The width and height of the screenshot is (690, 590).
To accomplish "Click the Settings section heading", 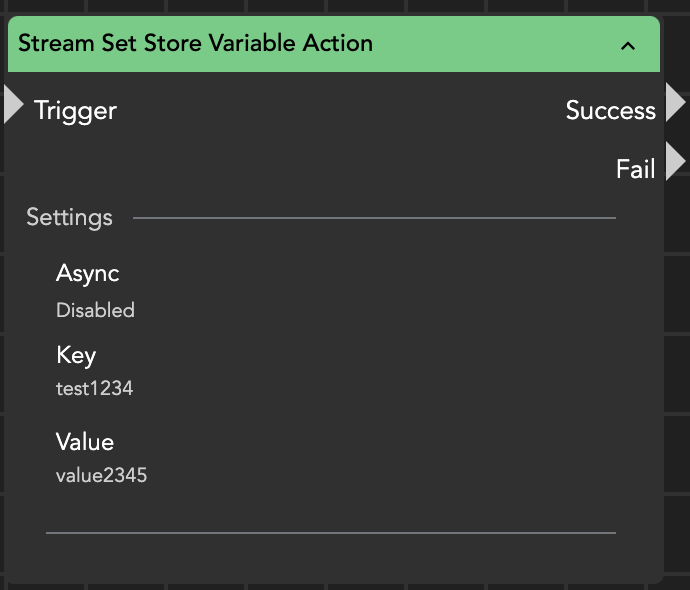I will click(69, 217).
